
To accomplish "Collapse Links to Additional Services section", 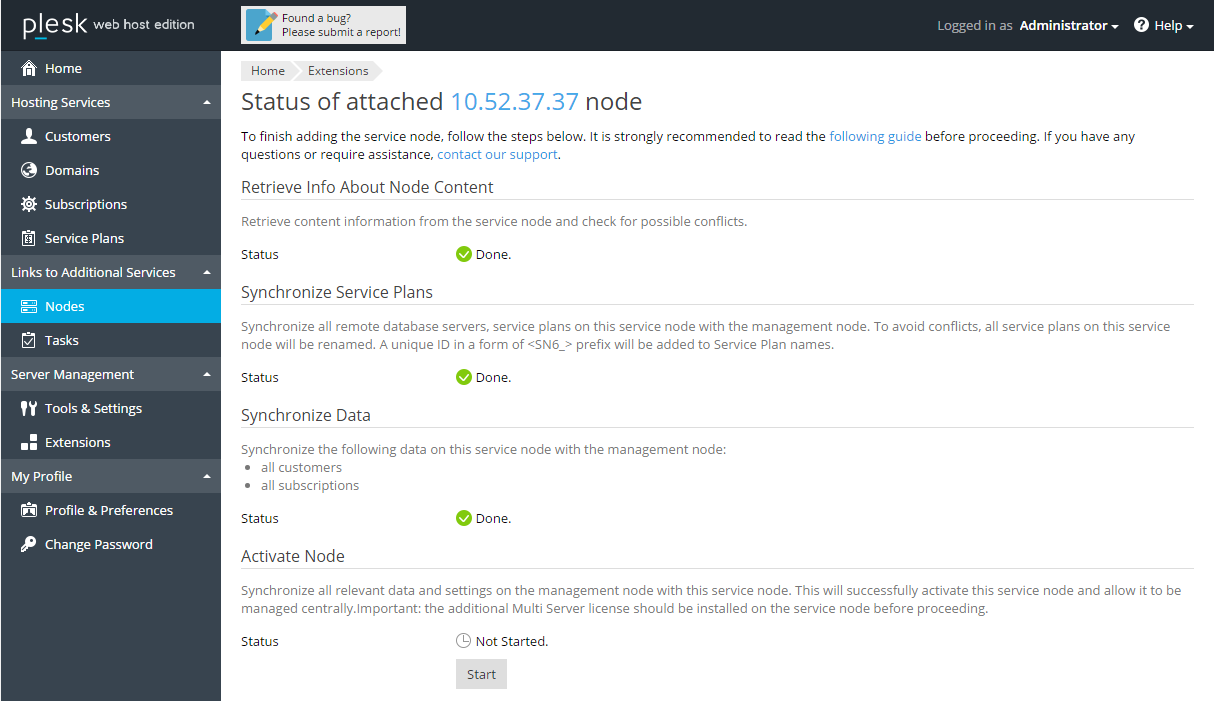I will tap(206, 273).
